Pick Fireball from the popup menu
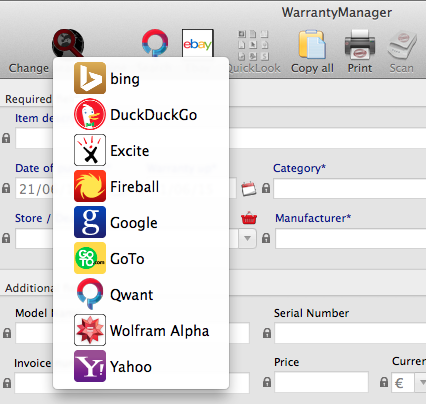This screenshot has height=404, width=426. click(x=141, y=186)
